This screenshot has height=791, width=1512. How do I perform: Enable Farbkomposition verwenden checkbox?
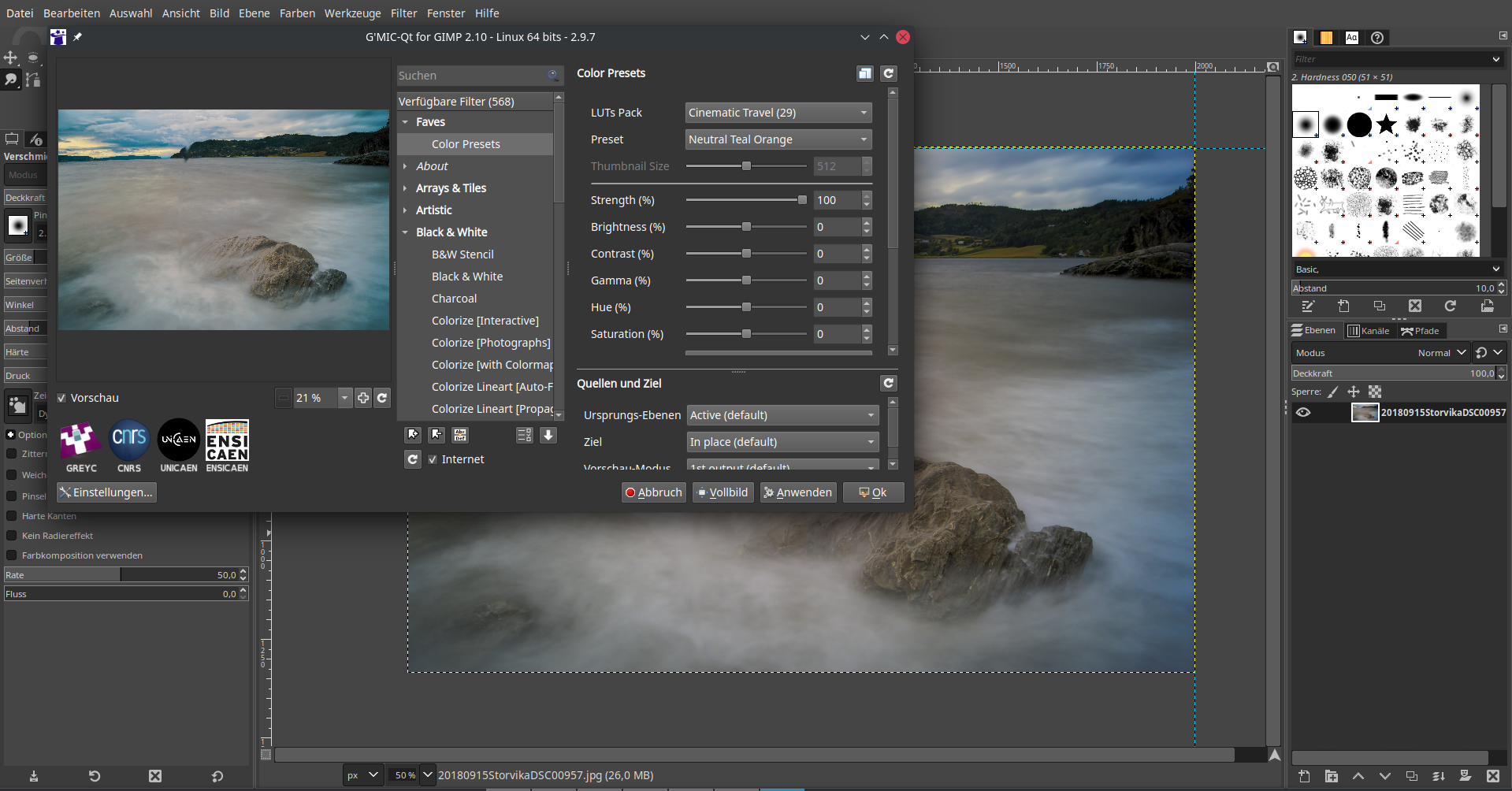(x=12, y=555)
